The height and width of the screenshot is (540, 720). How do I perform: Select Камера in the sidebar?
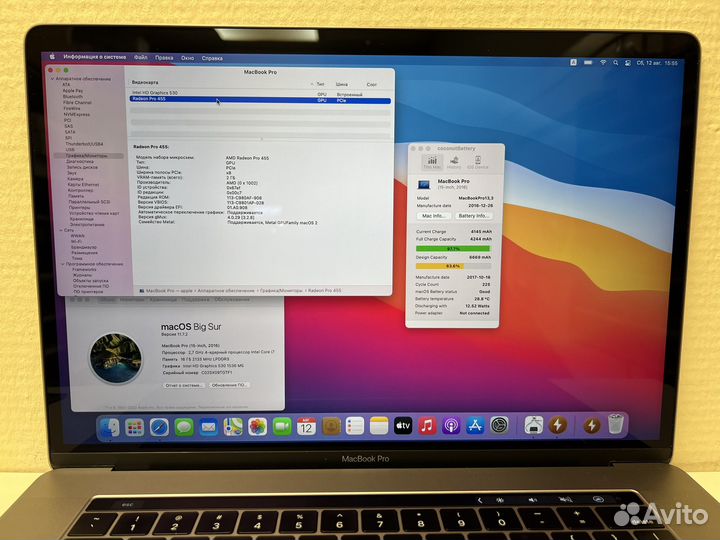coord(75,179)
